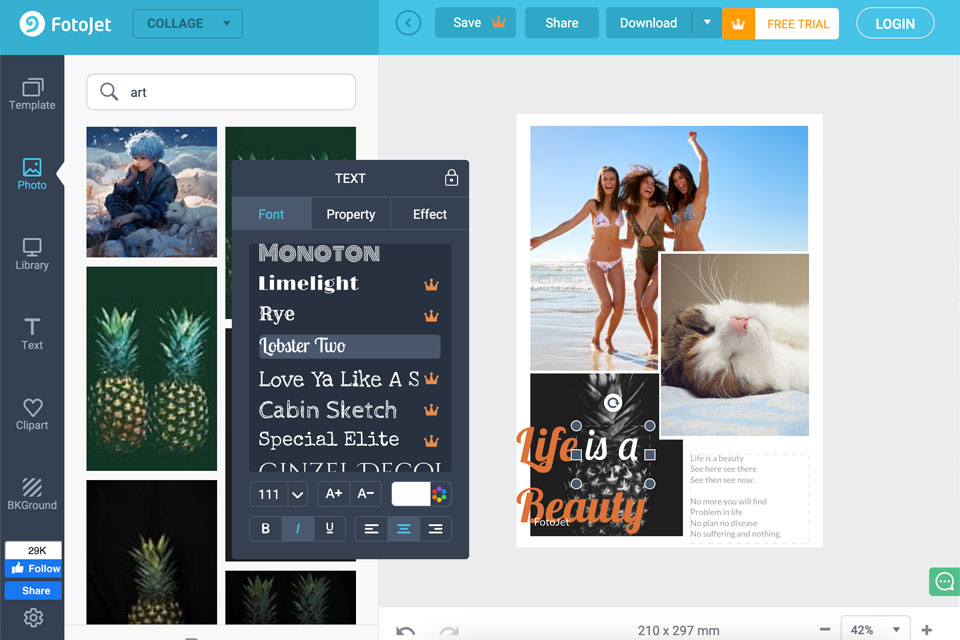The height and width of the screenshot is (640, 960).
Task: Toggle underline formatting
Action: (330, 529)
